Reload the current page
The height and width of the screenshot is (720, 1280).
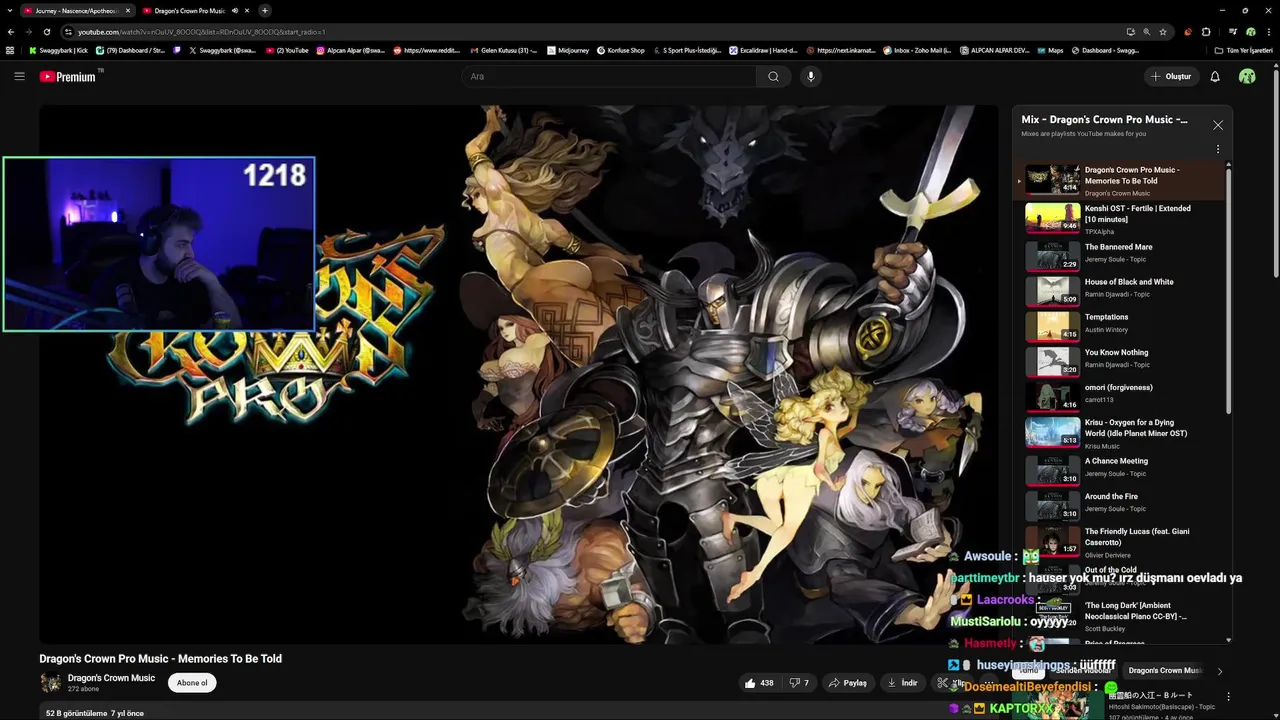(x=47, y=32)
